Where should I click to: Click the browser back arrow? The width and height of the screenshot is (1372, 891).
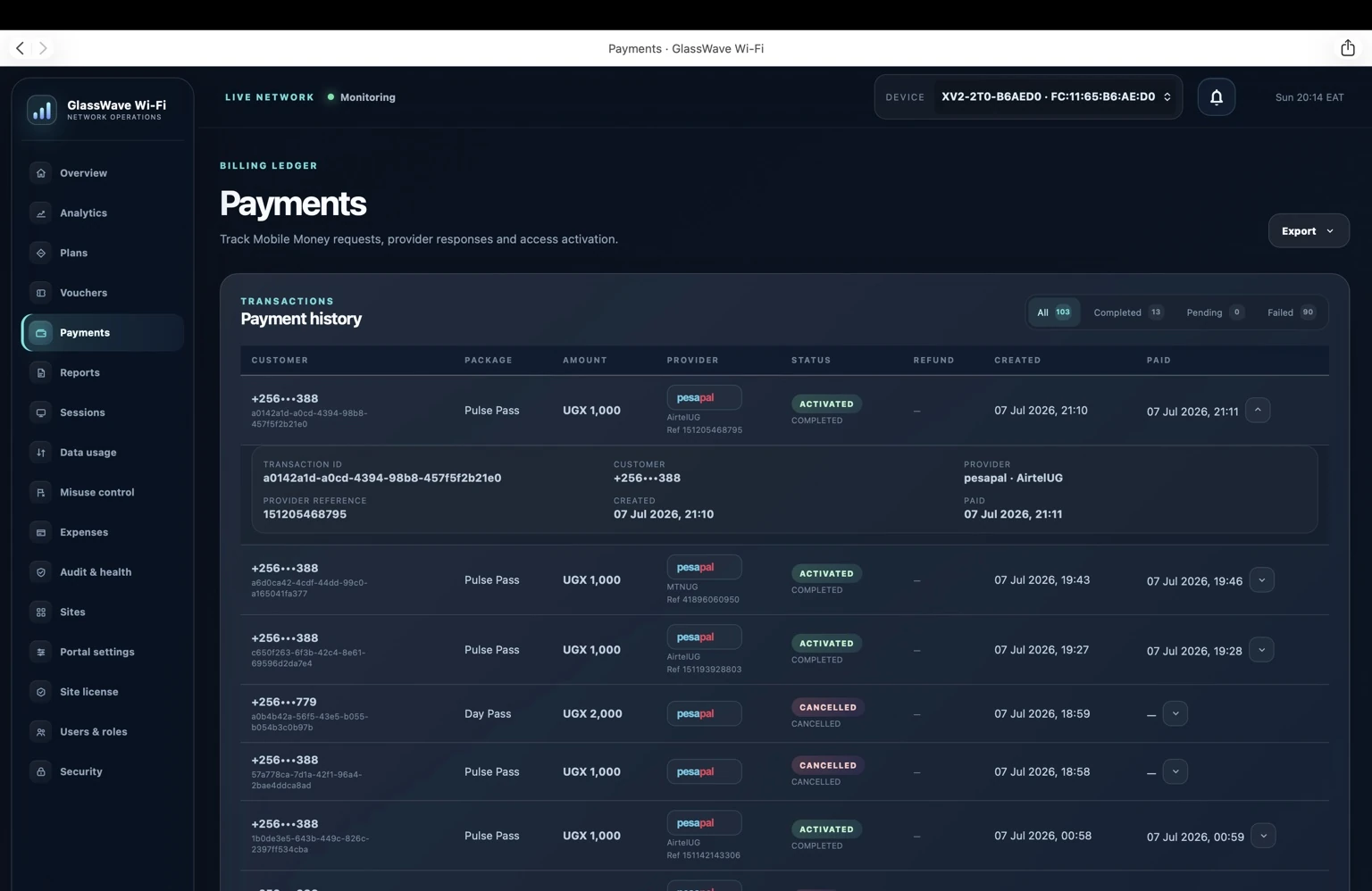point(20,48)
